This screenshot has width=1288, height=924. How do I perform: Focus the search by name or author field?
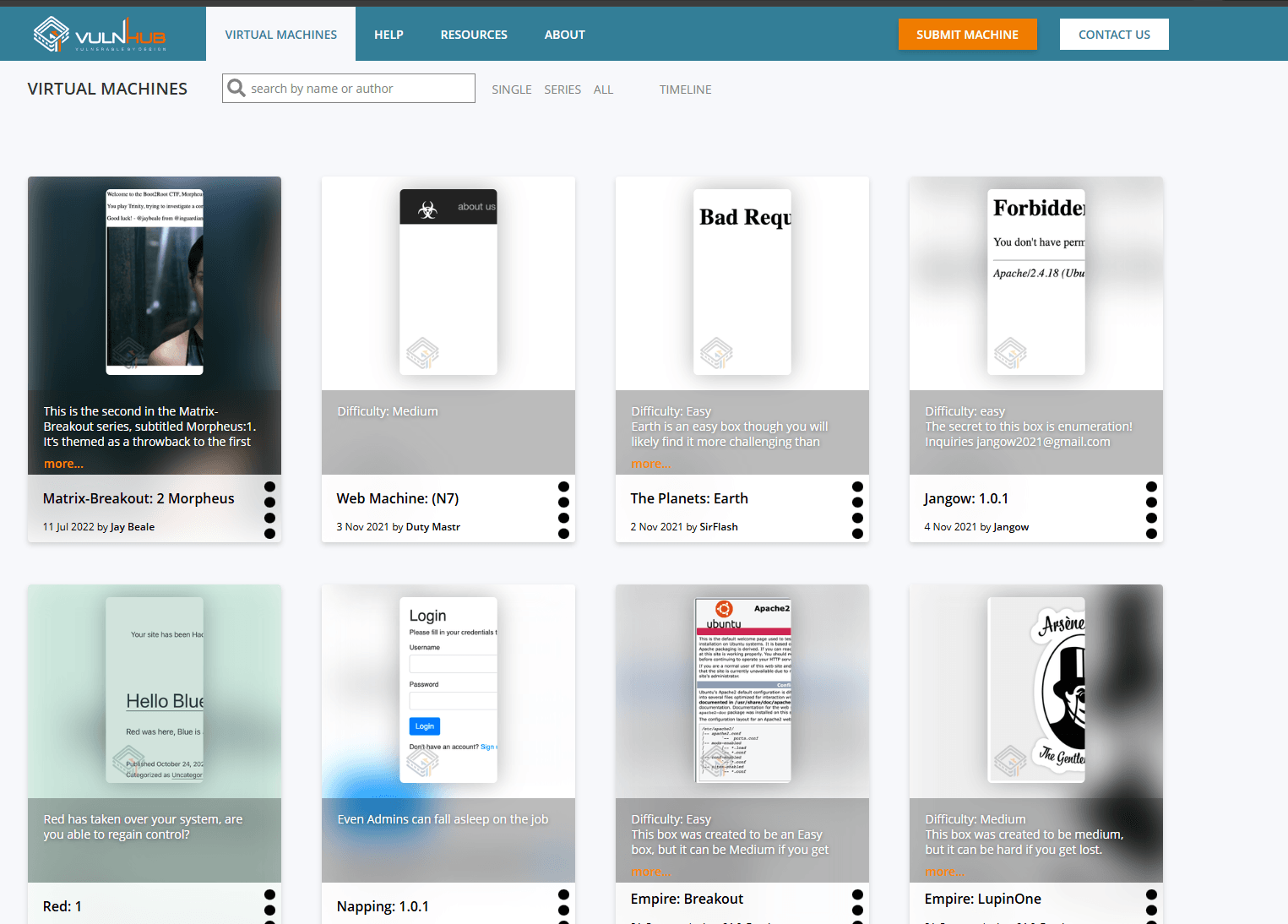(x=349, y=88)
